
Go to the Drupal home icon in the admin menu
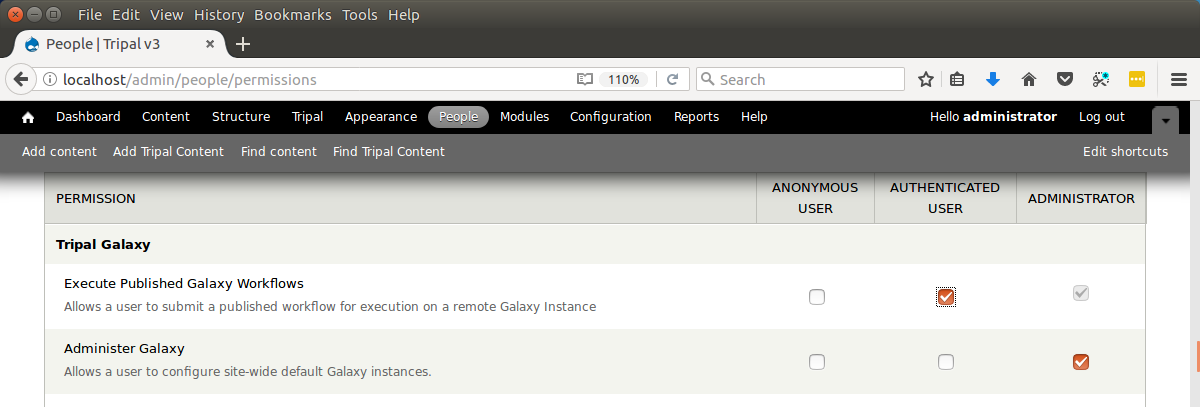(x=28, y=117)
